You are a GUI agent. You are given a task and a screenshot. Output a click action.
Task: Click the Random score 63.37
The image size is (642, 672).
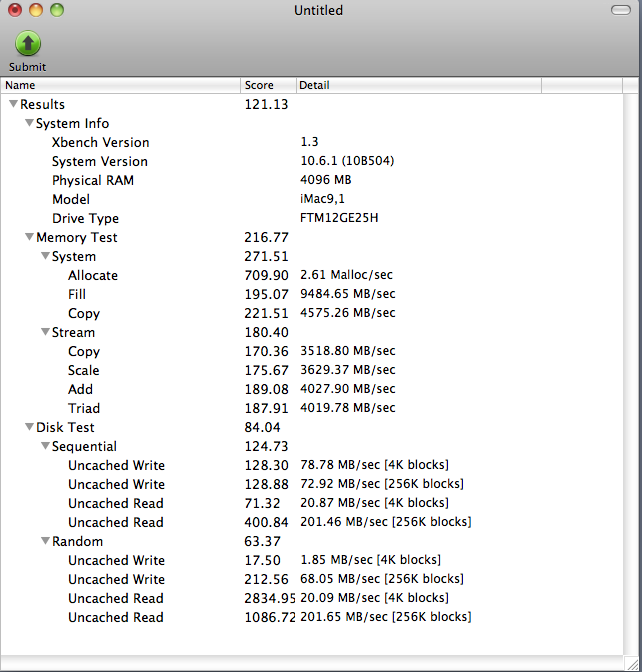[x=262, y=541]
